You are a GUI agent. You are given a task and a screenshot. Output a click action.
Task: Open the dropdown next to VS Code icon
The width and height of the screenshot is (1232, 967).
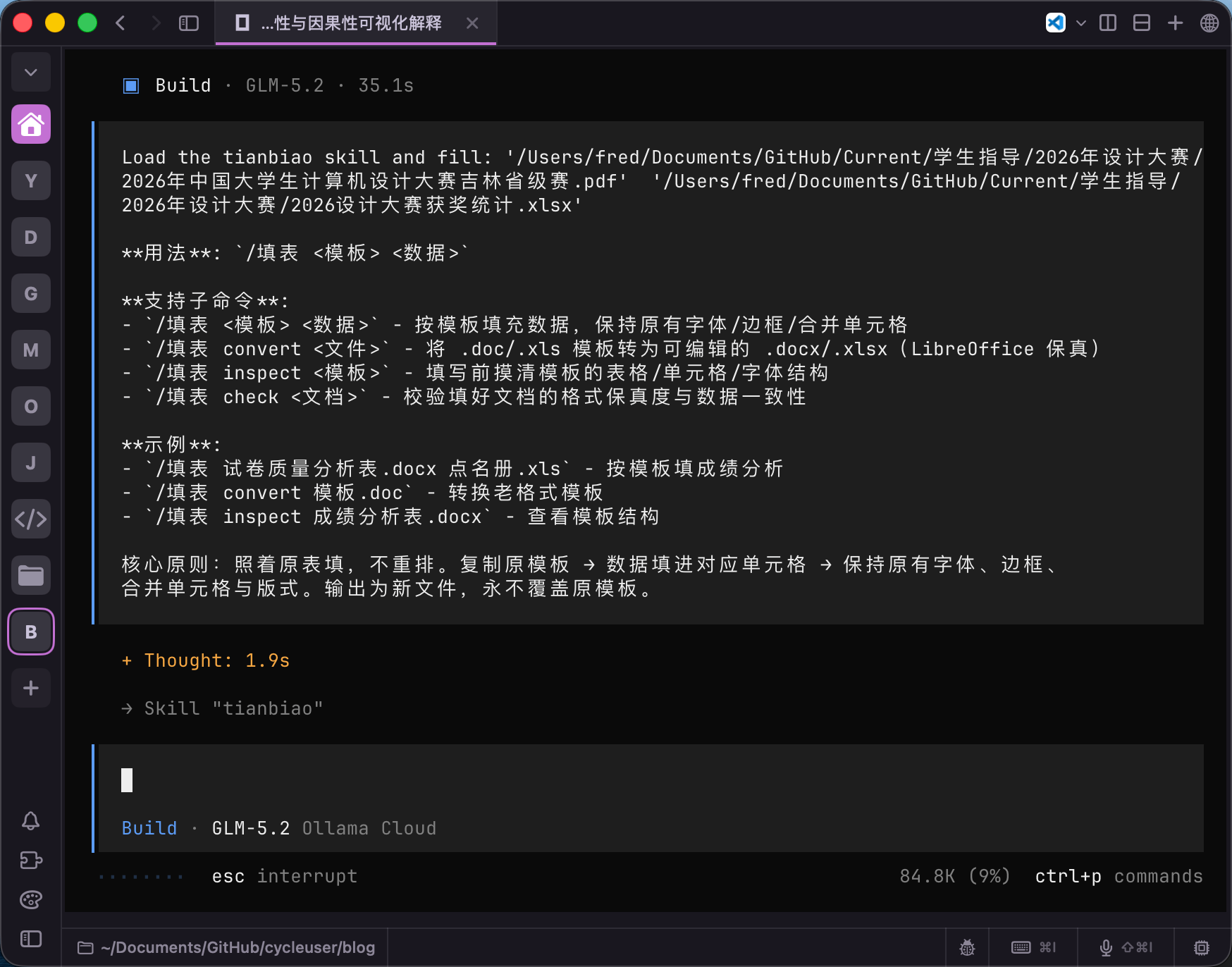coord(1081,23)
